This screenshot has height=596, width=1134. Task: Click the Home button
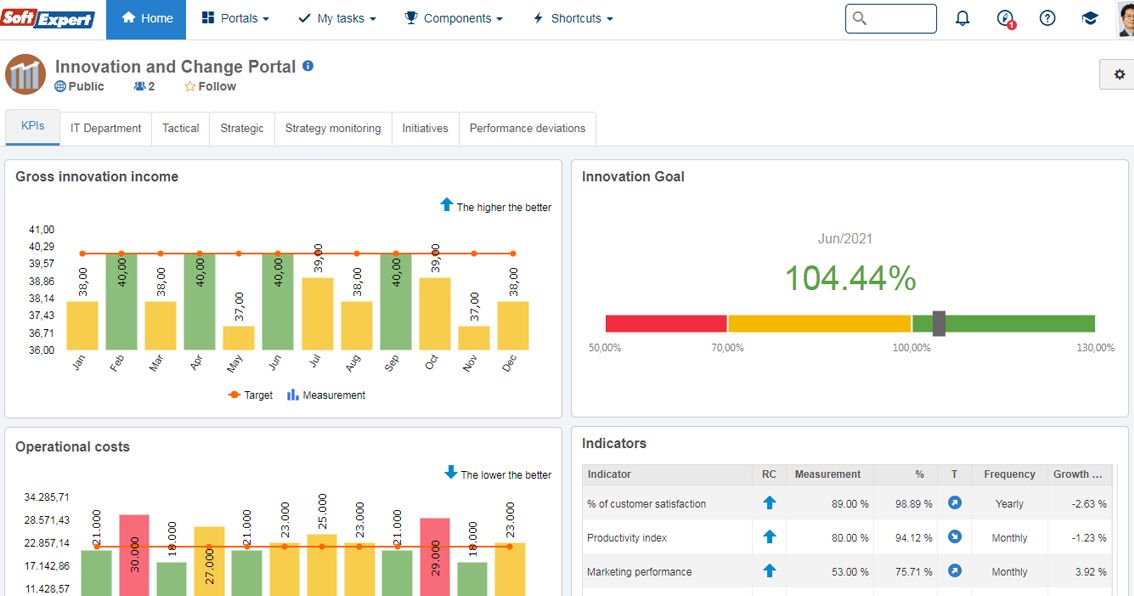146,19
